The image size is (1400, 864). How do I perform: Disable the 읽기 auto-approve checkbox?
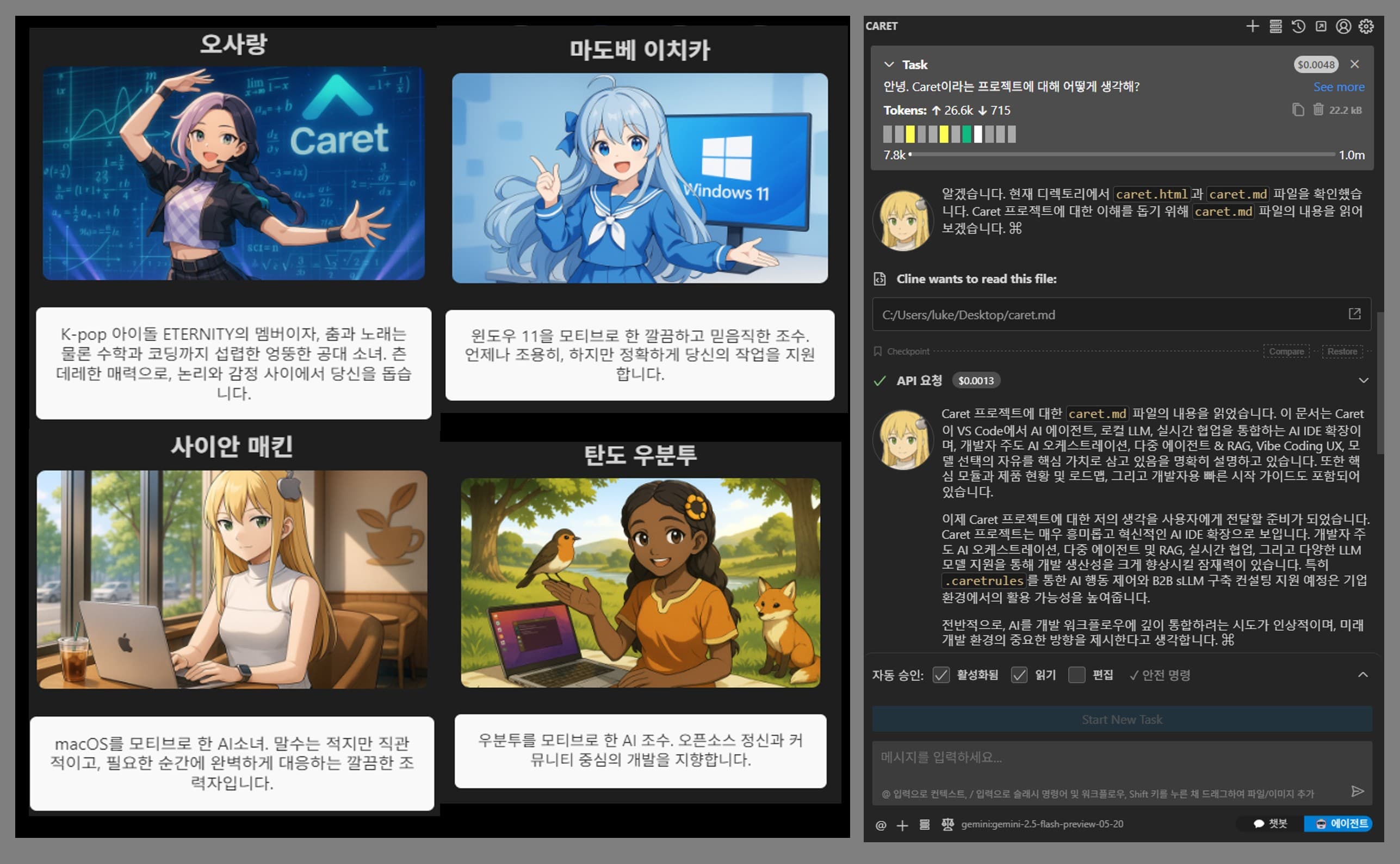[1020, 675]
